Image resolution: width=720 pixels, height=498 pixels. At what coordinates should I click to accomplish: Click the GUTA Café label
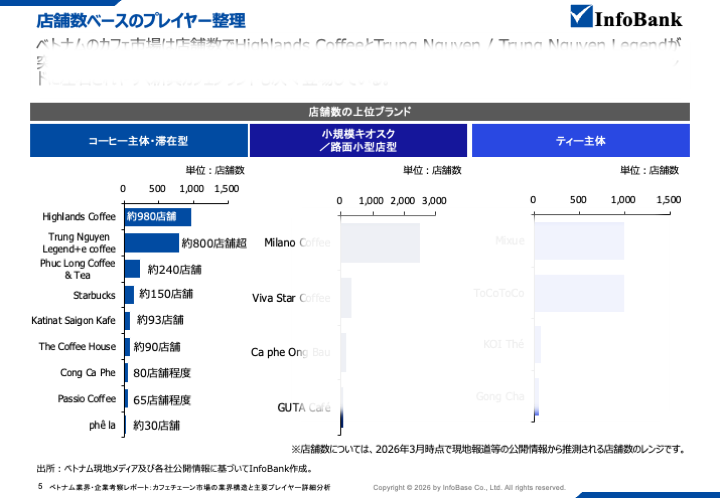click(304, 408)
